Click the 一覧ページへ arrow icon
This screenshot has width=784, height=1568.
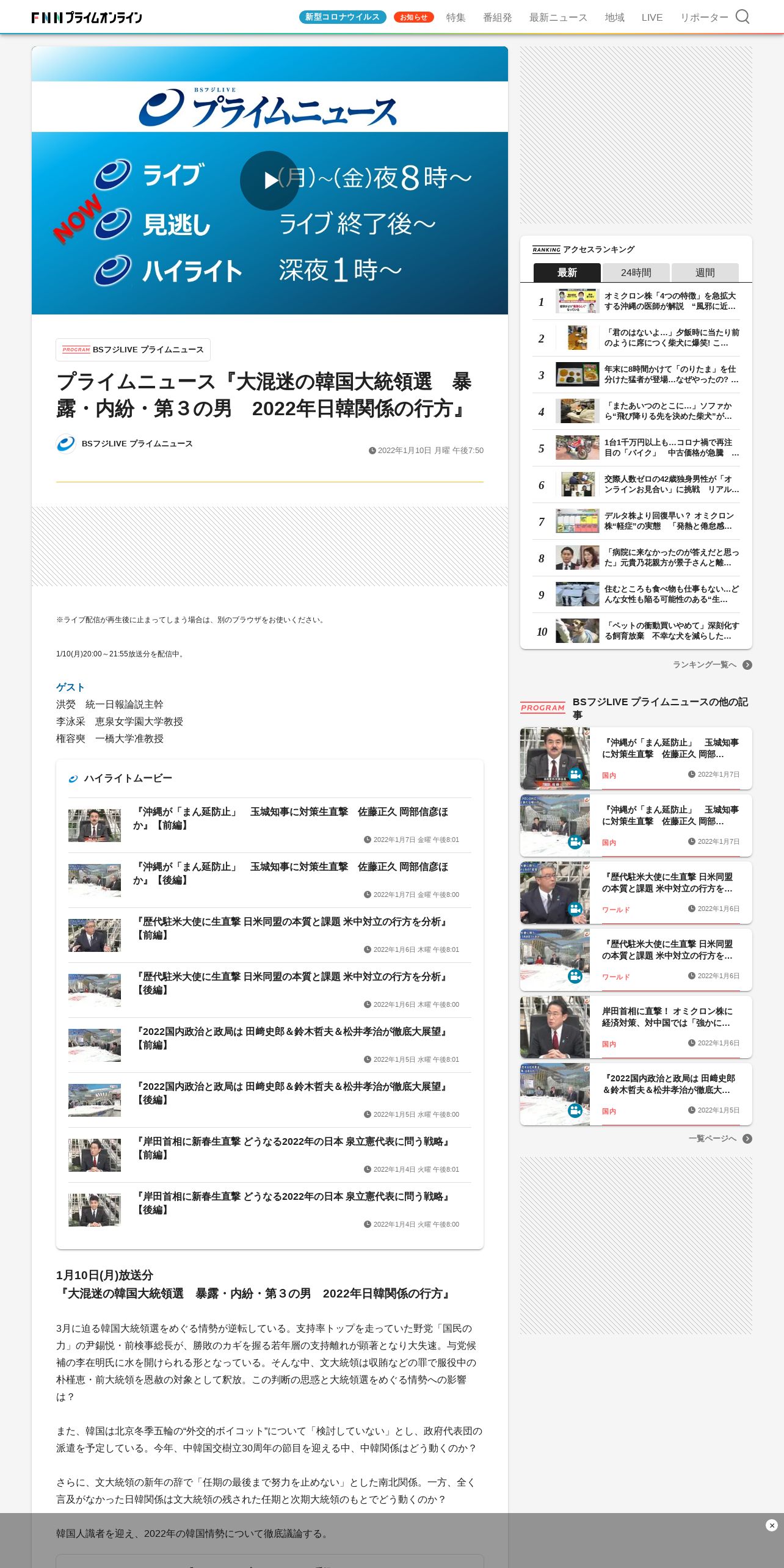point(747,1139)
